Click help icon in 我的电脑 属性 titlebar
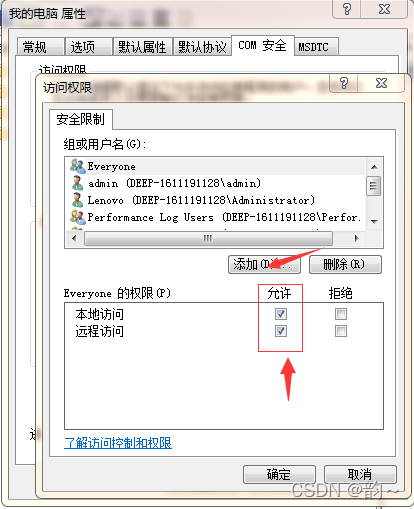Screen dimensions: 414x509 click(347, 9)
